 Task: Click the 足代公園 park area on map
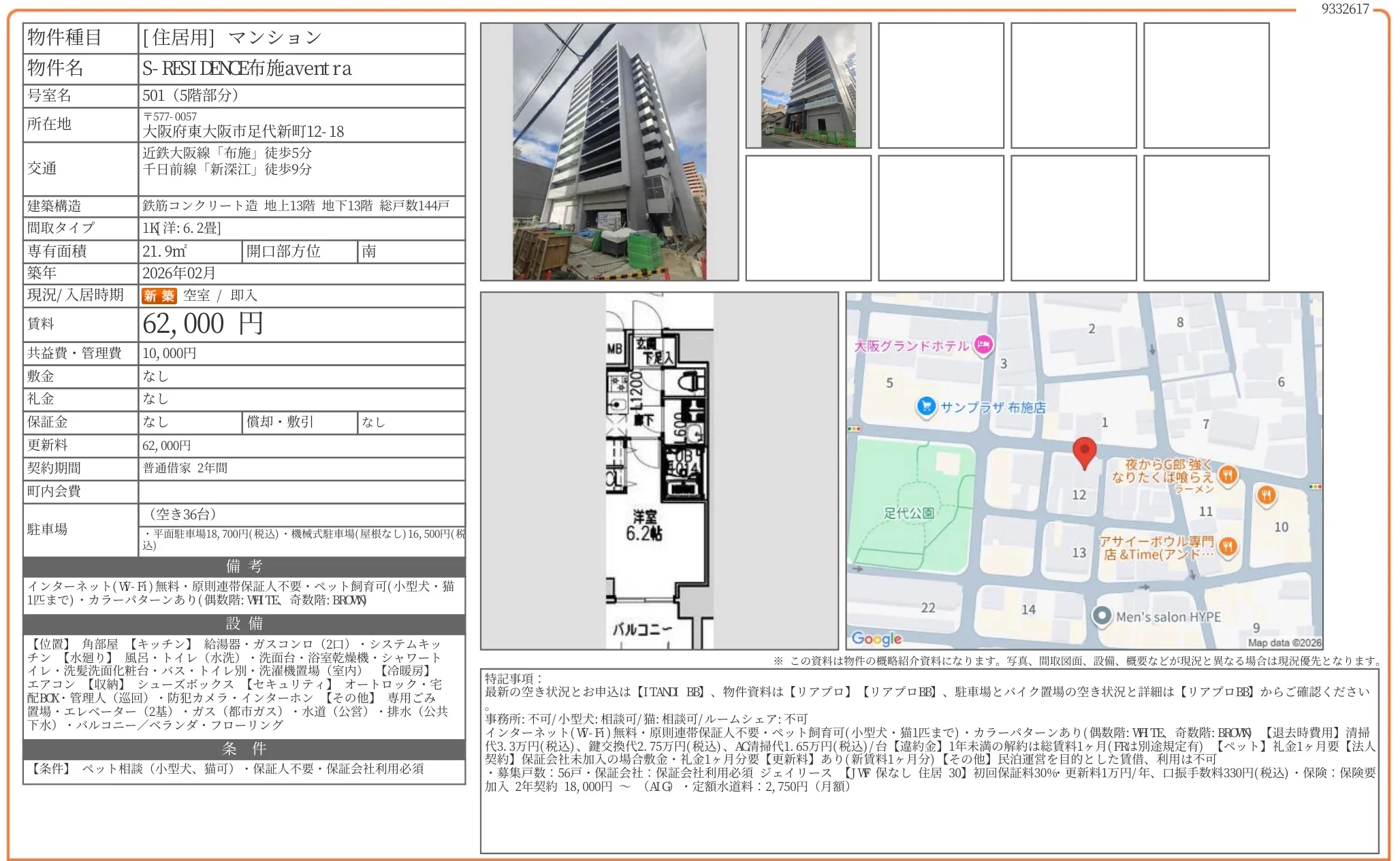click(909, 512)
